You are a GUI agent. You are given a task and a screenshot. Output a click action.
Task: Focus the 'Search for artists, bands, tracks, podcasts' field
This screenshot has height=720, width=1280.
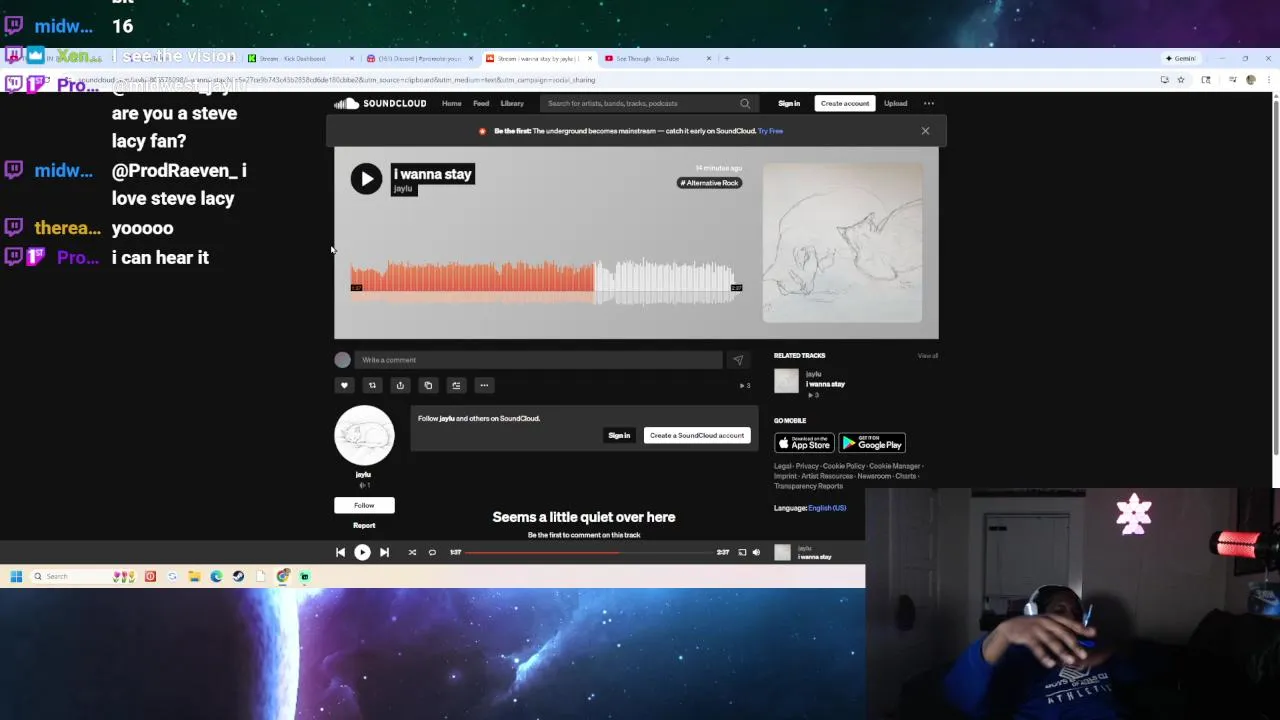pos(640,103)
